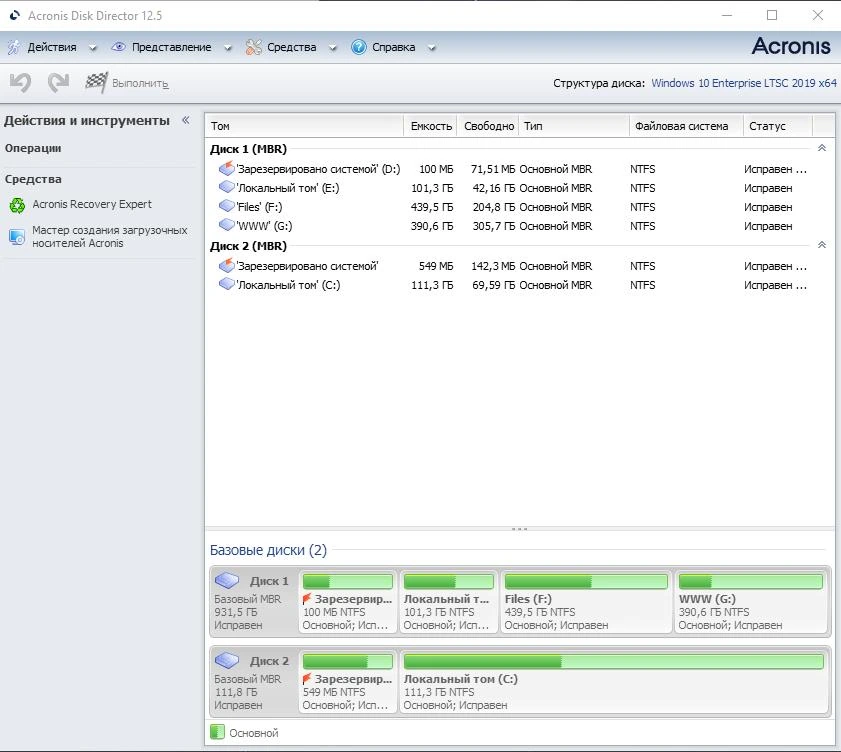Screen dimensions: 841x752
Task: Select WWW (G:) usage bar in disk map
Action: coord(751,581)
